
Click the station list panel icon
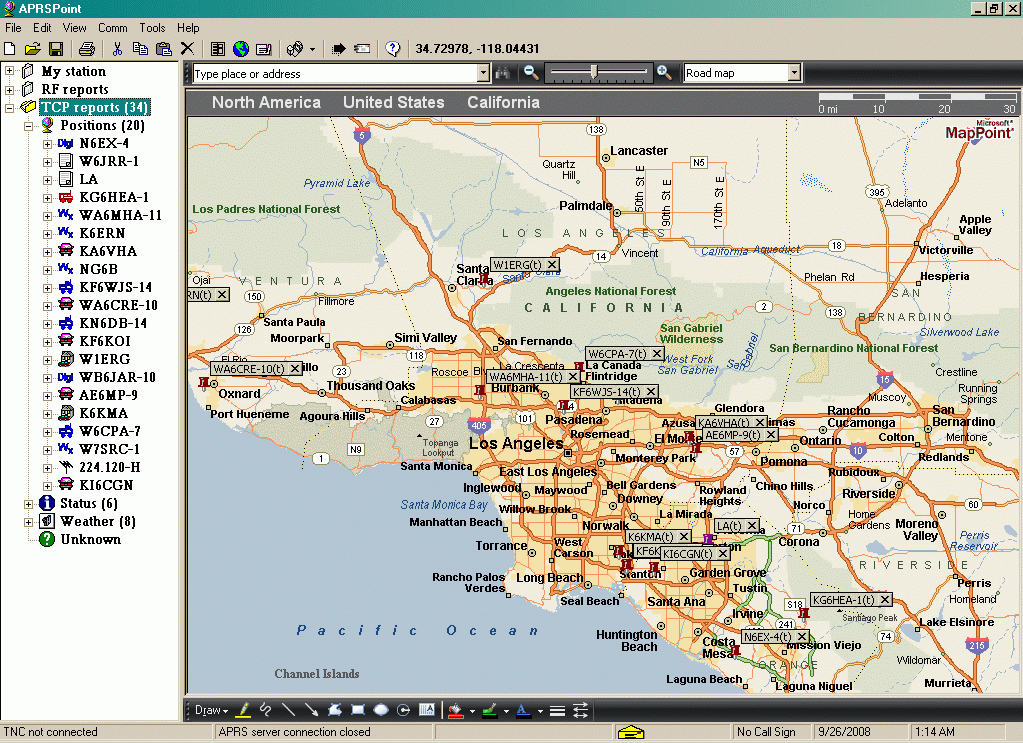(218, 48)
